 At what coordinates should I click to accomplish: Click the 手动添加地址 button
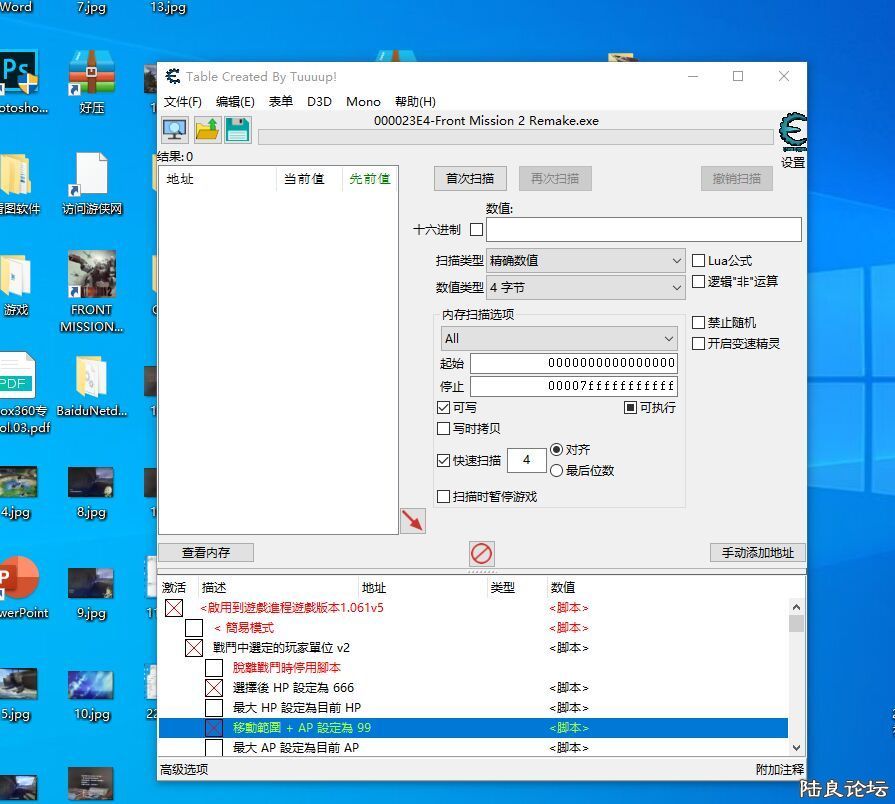point(757,553)
